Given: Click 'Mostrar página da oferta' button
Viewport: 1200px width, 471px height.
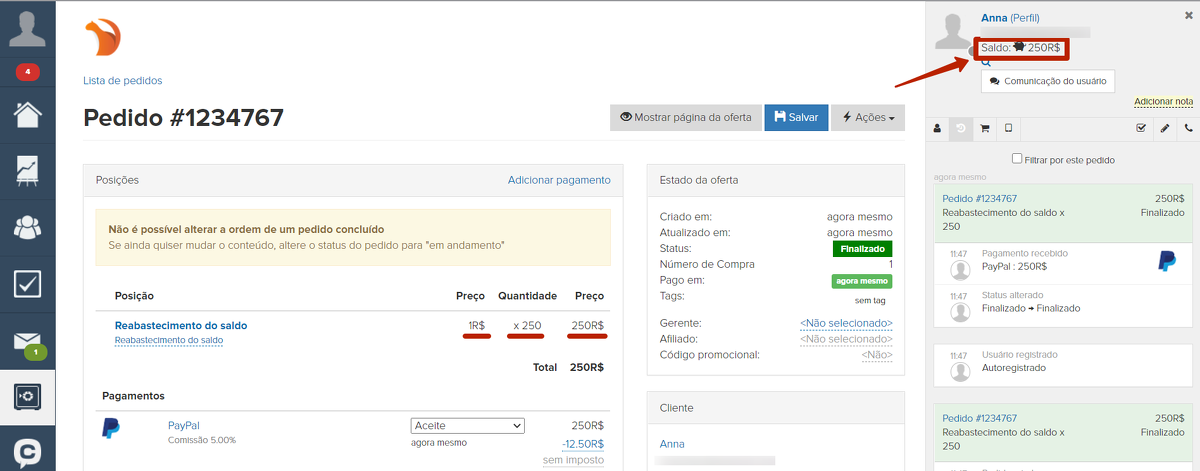Looking at the screenshot, I should tap(686, 117).
